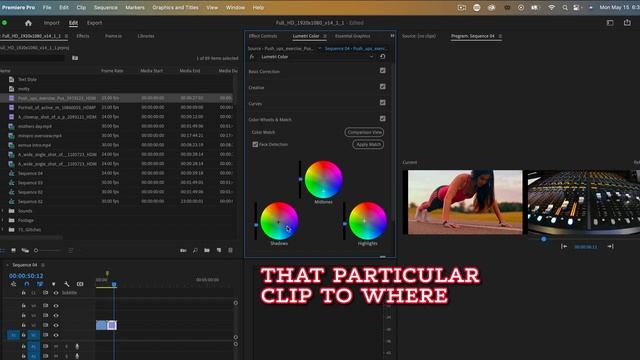Screen dimensions: 640x360
Task: Toggle Color Wheels & Match checkbox
Action: (382, 118)
